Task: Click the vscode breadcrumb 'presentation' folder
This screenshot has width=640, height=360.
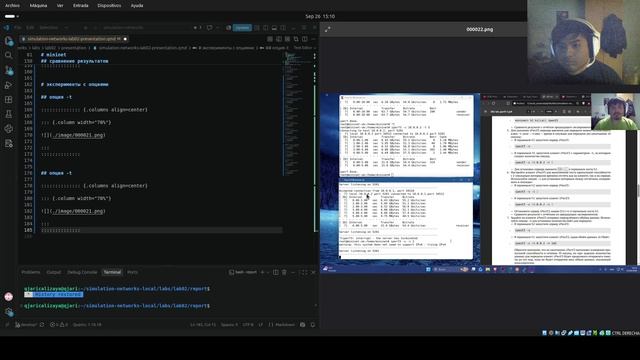Action: 74,48
